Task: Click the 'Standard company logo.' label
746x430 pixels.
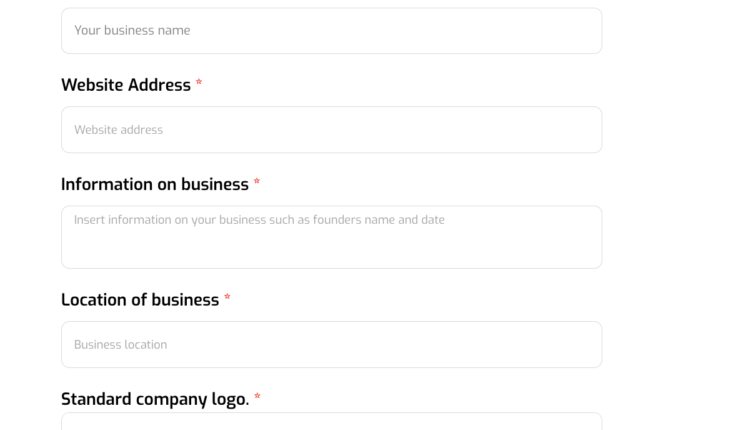Action: 155,399
